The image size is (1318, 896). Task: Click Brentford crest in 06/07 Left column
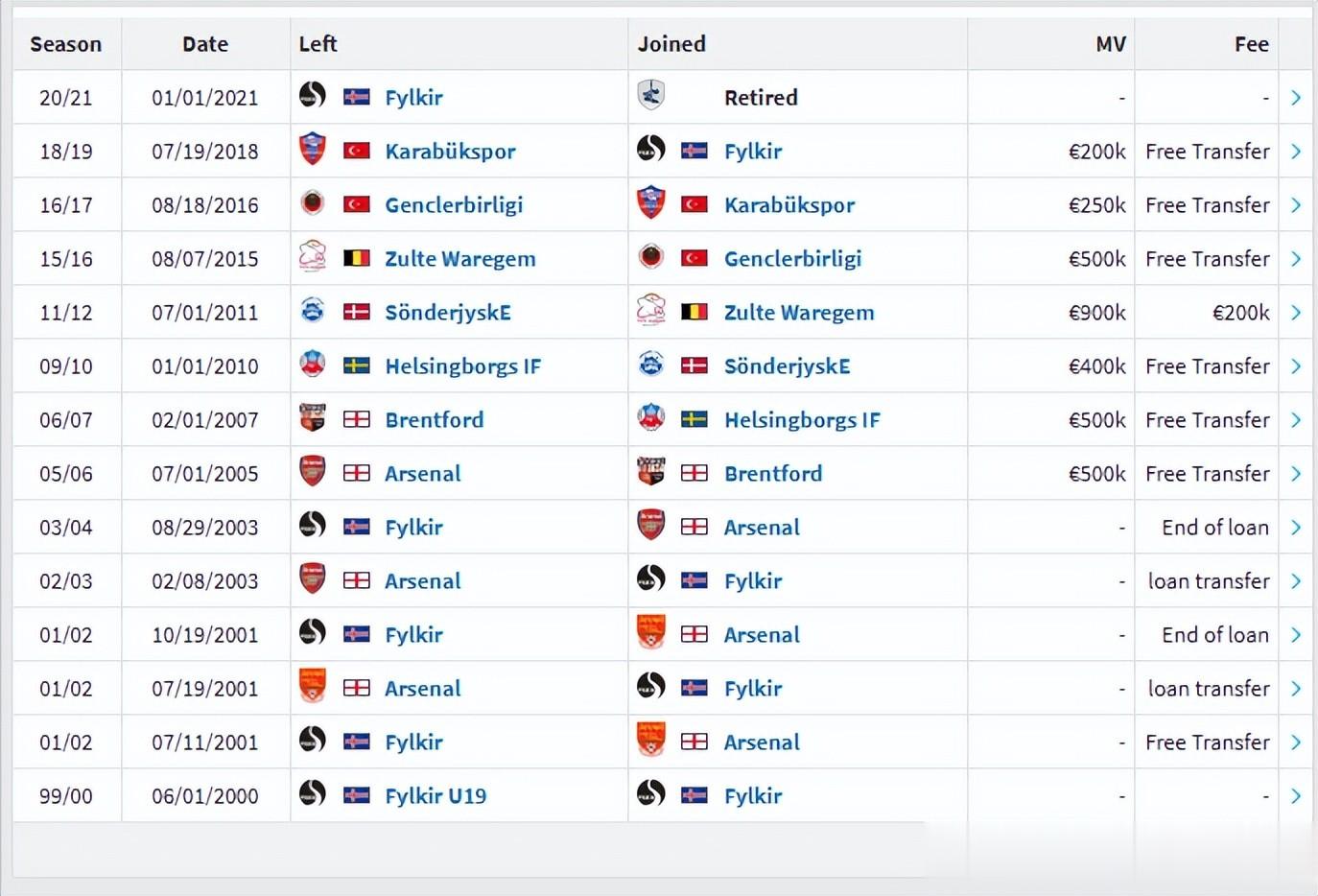tap(313, 418)
